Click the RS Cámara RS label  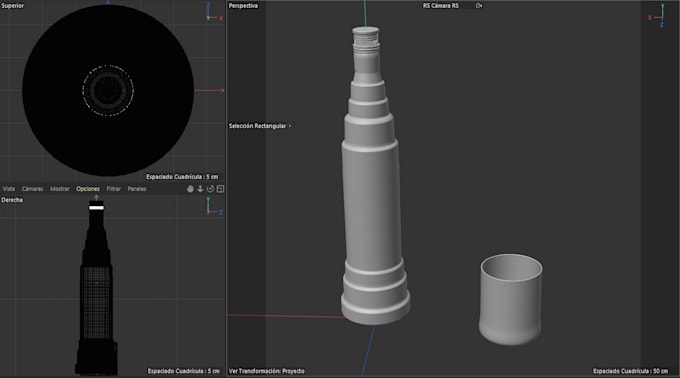(x=441, y=6)
